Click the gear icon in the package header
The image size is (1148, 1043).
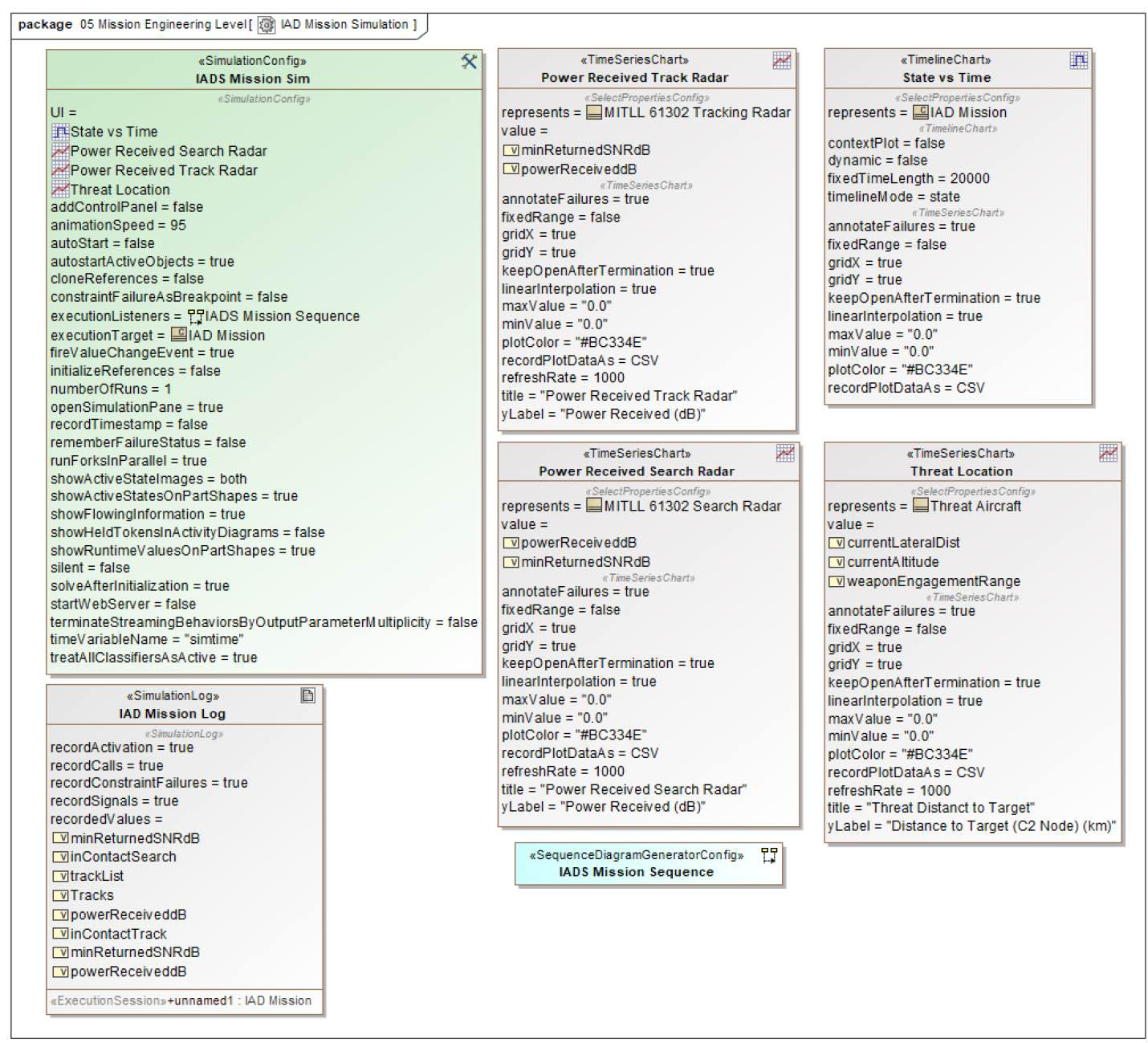(x=266, y=26)
